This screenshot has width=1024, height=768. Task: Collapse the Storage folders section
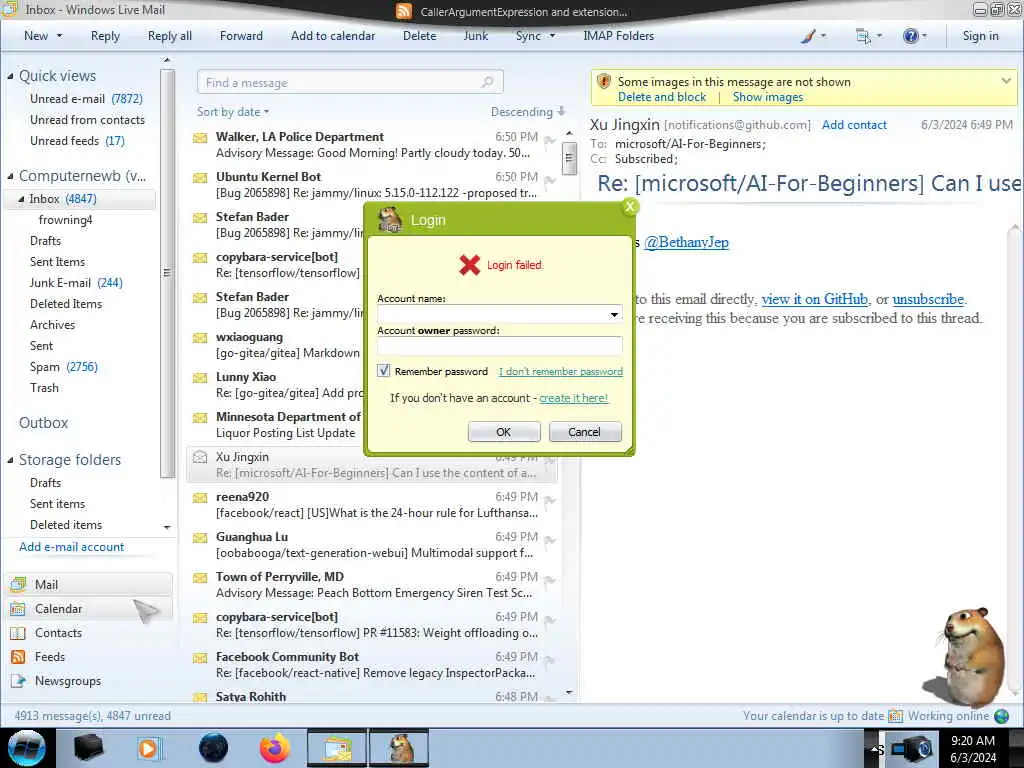[10, 460]
